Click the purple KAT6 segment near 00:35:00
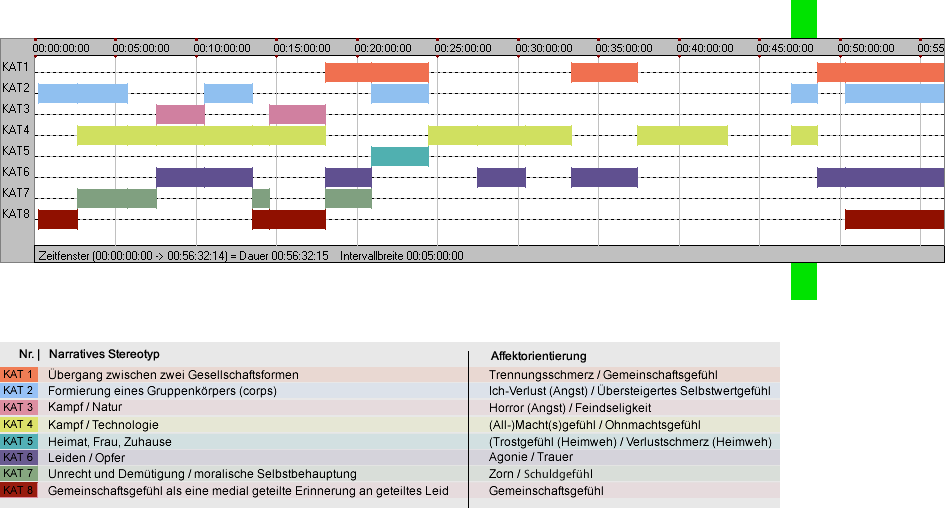 (x=604, y=177)
